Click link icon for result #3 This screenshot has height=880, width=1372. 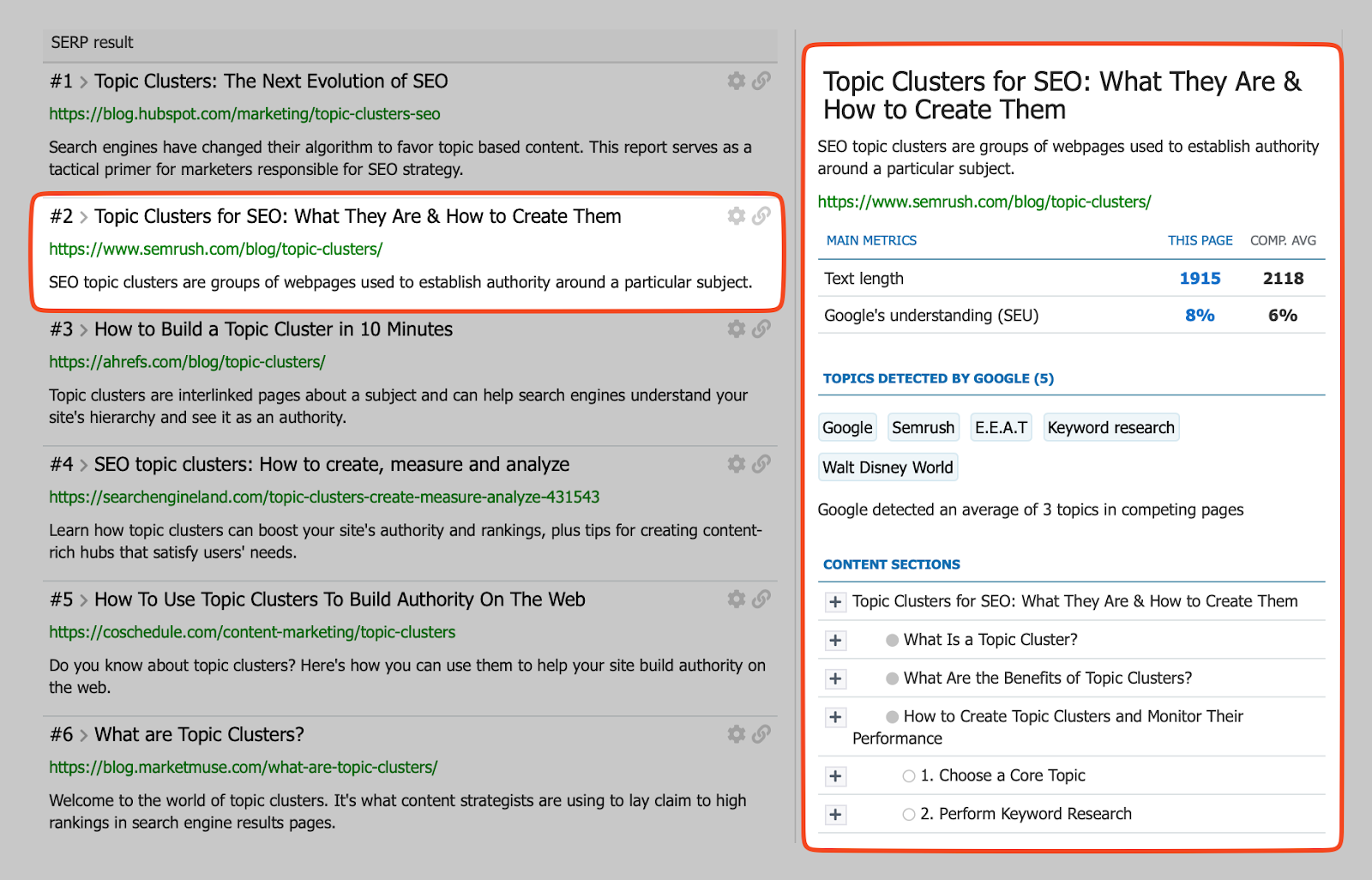point(761,328)
